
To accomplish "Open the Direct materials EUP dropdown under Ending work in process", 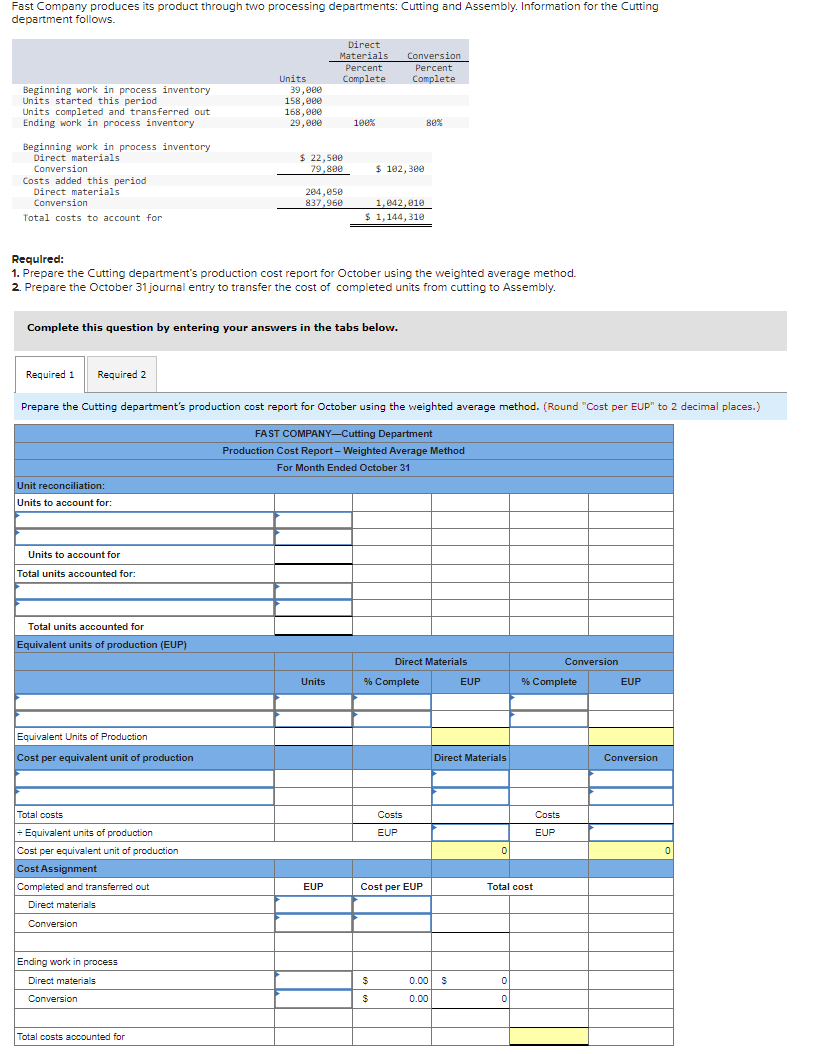I will click(312, 980).
